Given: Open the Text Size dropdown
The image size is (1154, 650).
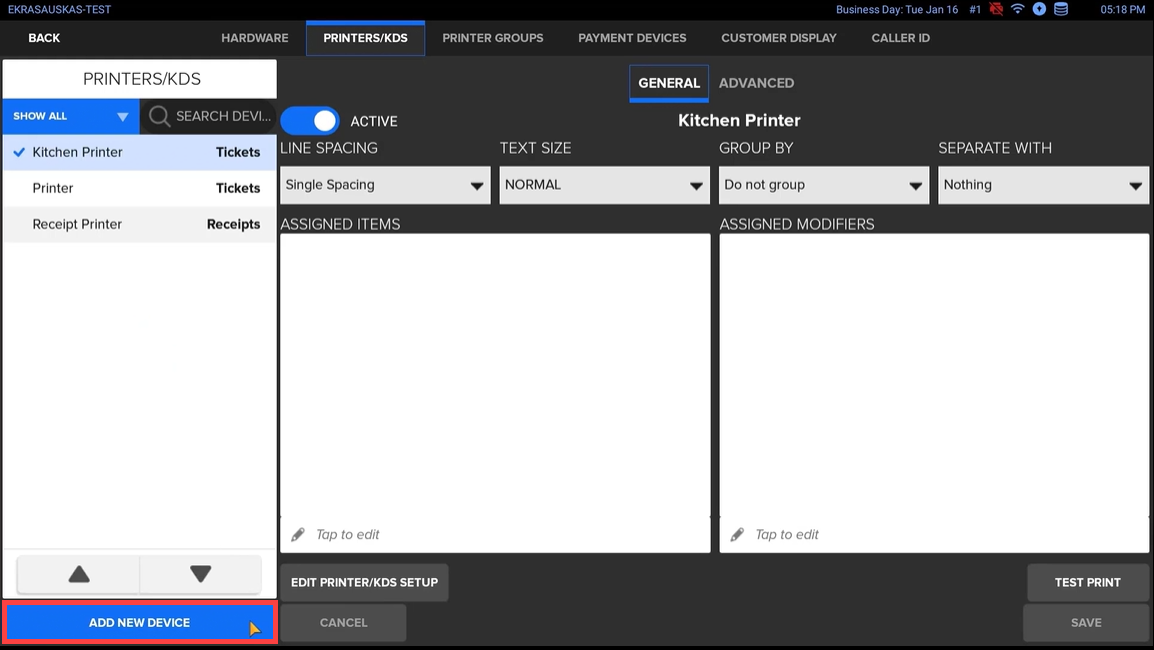Looking at the screenshot, I should (604, 185).
